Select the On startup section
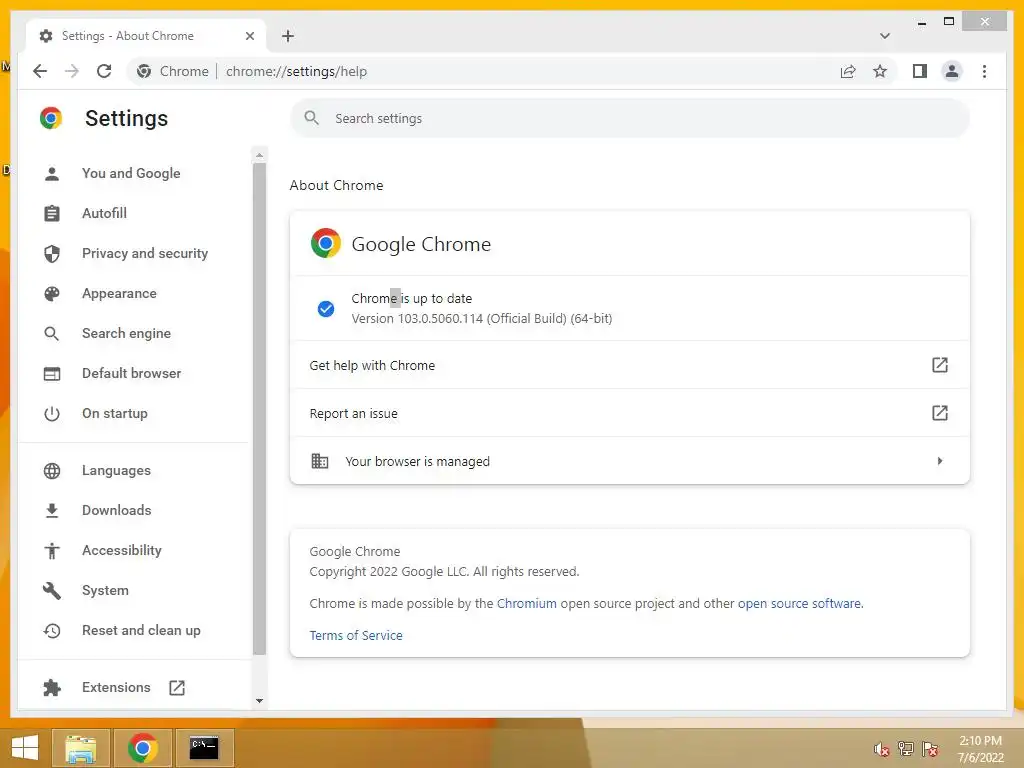 (115, 413)
